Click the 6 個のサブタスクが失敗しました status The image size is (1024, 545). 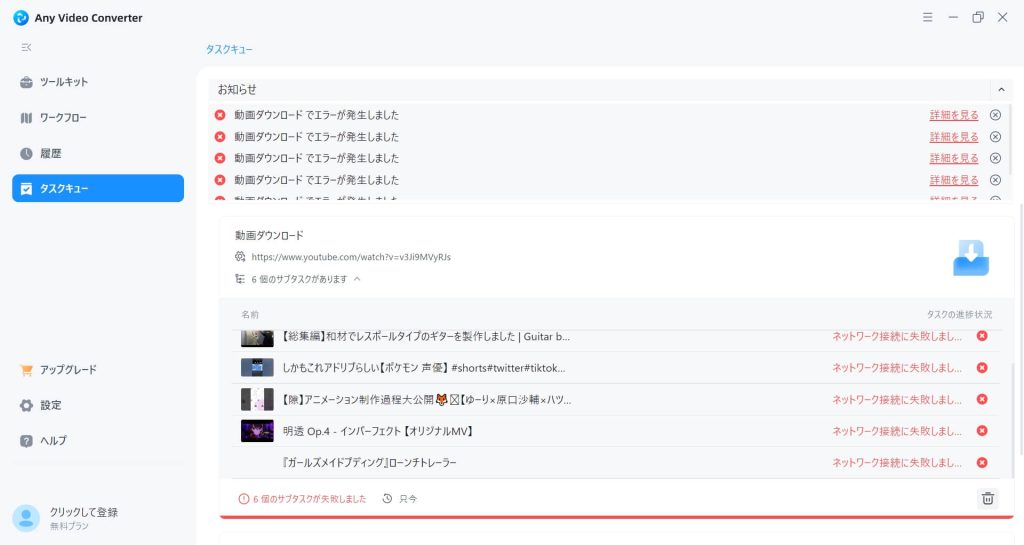(302, 499)
